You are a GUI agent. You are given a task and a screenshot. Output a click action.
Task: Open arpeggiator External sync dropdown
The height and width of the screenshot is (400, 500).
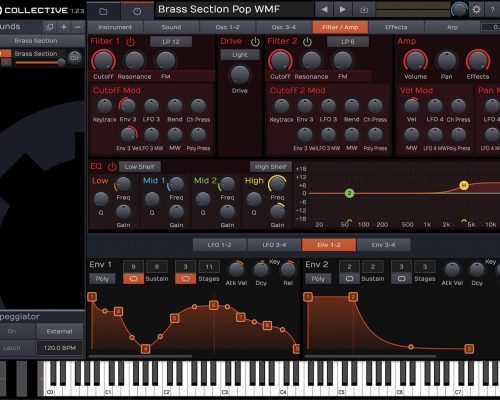pyautogui.click(x=60, y=331)
